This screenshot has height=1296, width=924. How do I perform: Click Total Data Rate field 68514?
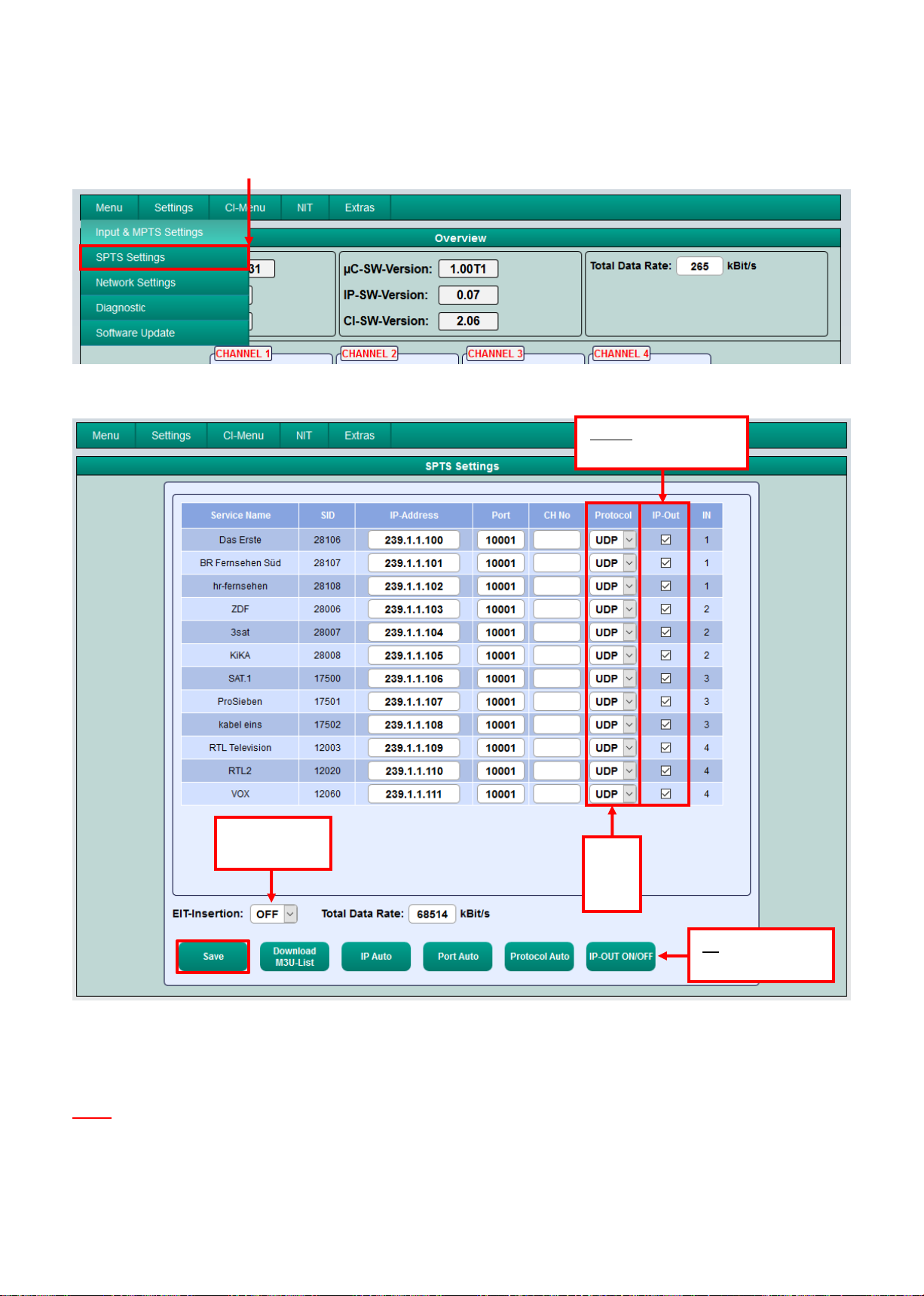(x=433, y=914)
